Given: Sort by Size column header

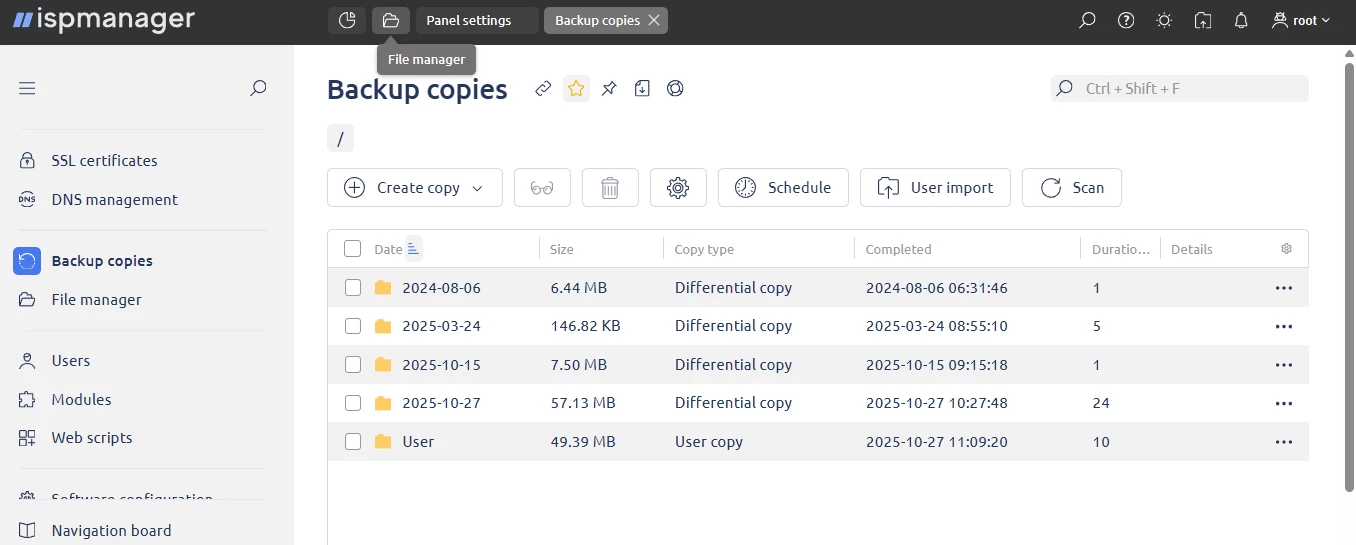Looking at the screenshot, I should 562,249.
